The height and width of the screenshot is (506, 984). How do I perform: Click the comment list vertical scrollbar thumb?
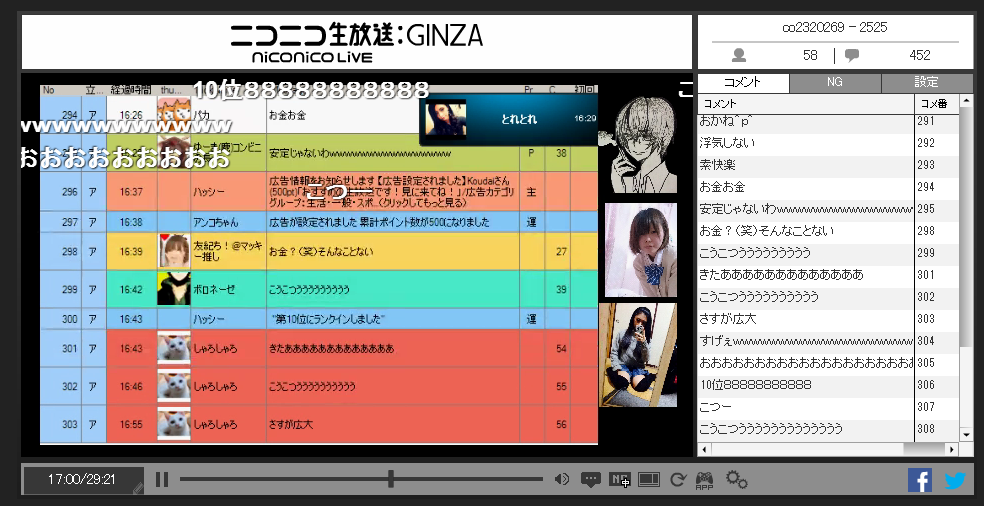point(965,226)
